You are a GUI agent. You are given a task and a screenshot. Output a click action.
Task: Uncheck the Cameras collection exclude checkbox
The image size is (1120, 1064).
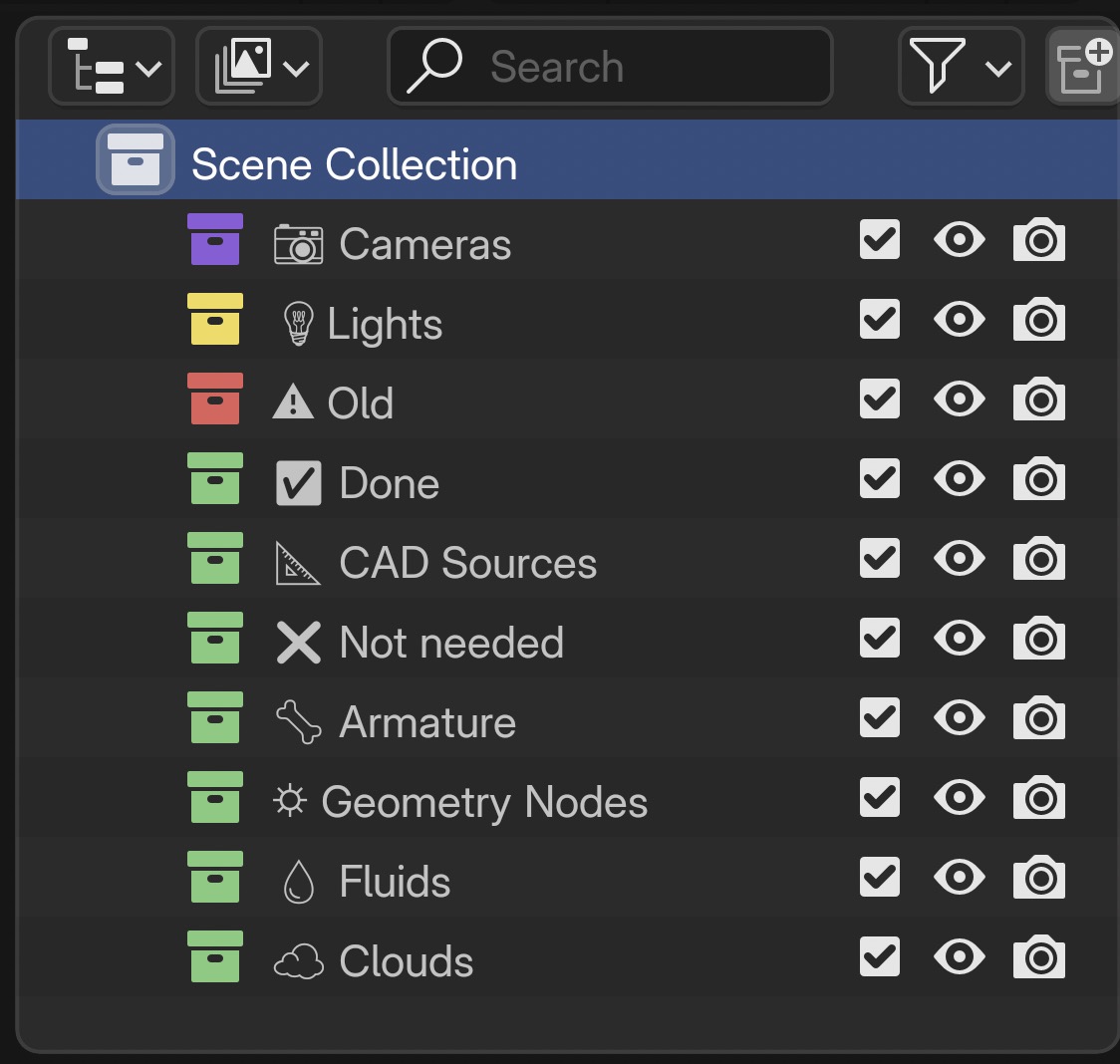[880, 240]
